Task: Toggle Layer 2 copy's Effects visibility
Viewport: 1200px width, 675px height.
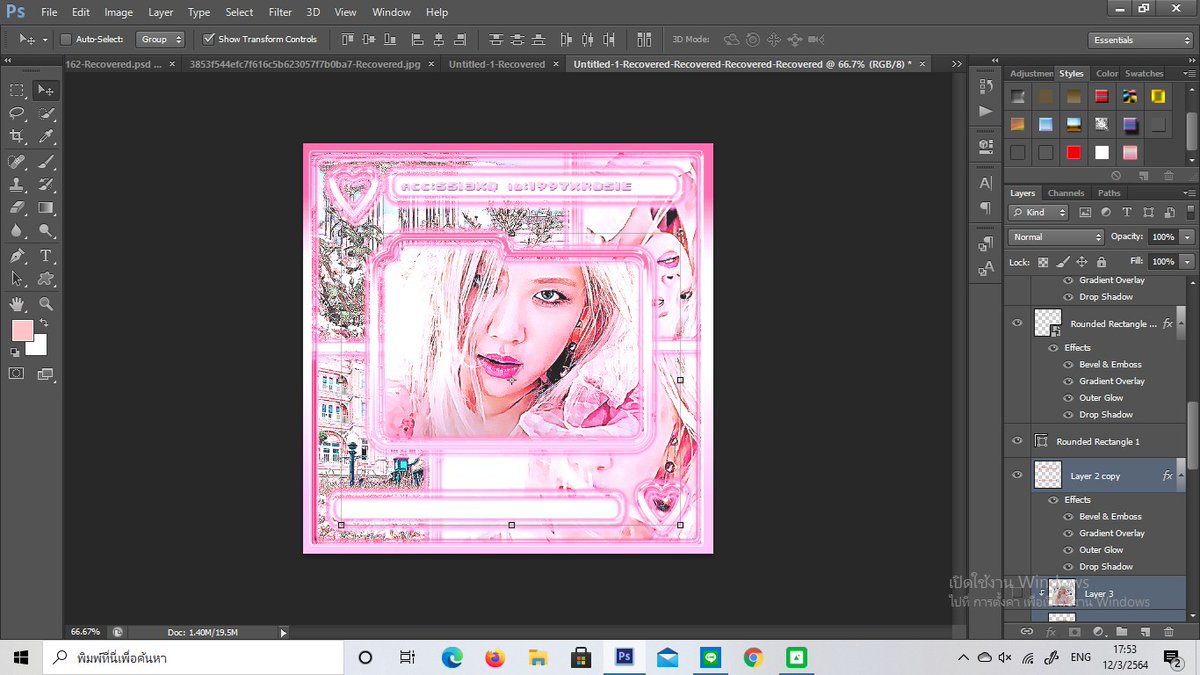Action: (x=1053, y=500)
